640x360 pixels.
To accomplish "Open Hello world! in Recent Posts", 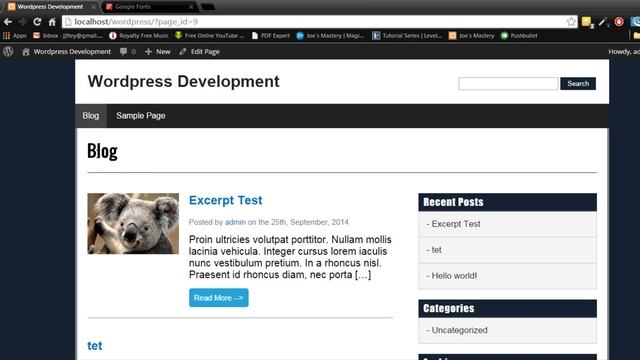I will [x=454, y=276].
